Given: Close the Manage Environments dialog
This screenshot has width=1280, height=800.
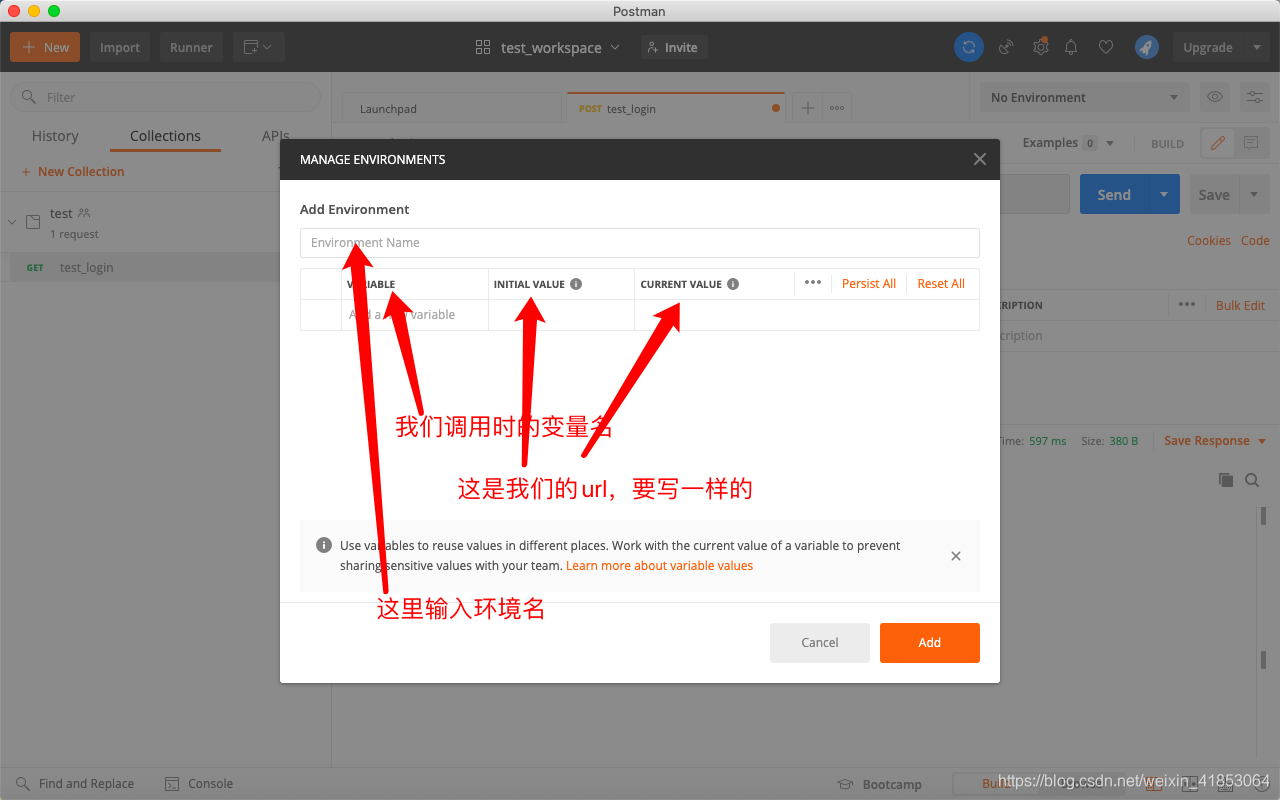Looking at the screenshot, I should click(x=980, y=159).
